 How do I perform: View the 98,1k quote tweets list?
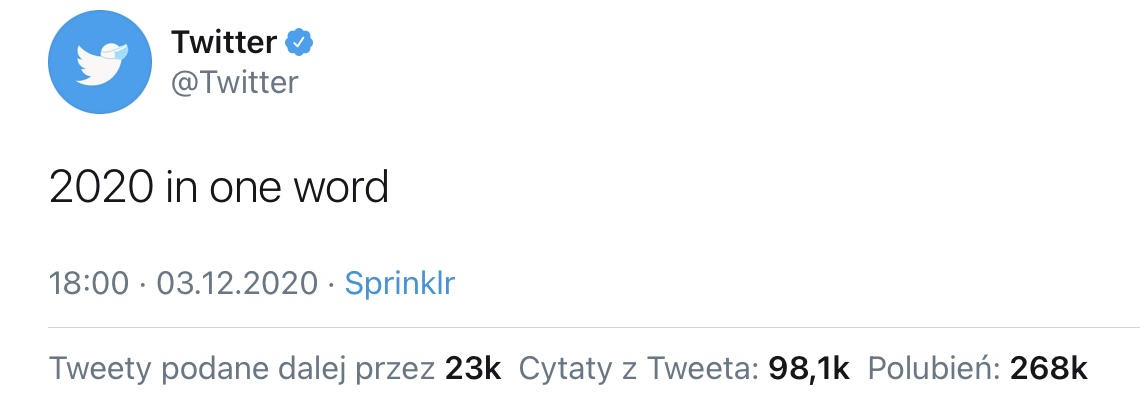(x=684, y=369)
